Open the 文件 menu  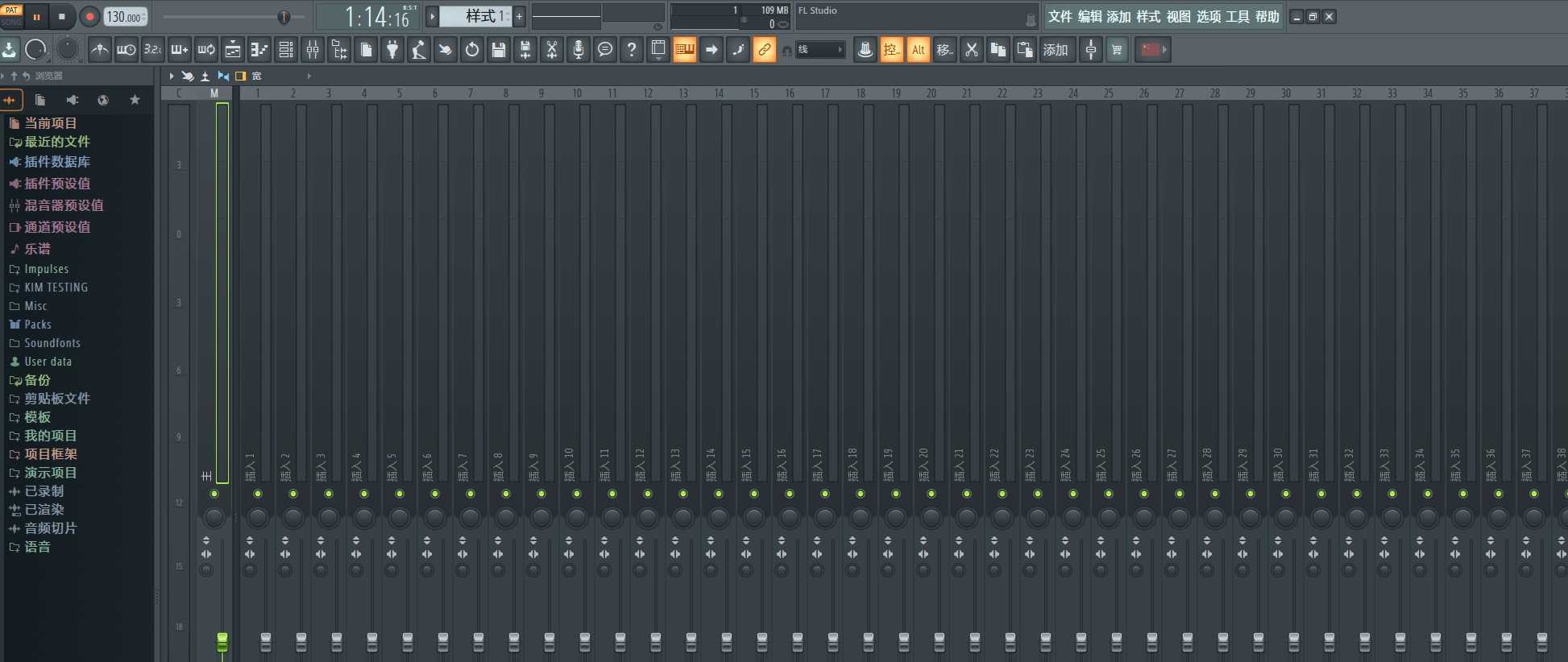pos(1060,16)
